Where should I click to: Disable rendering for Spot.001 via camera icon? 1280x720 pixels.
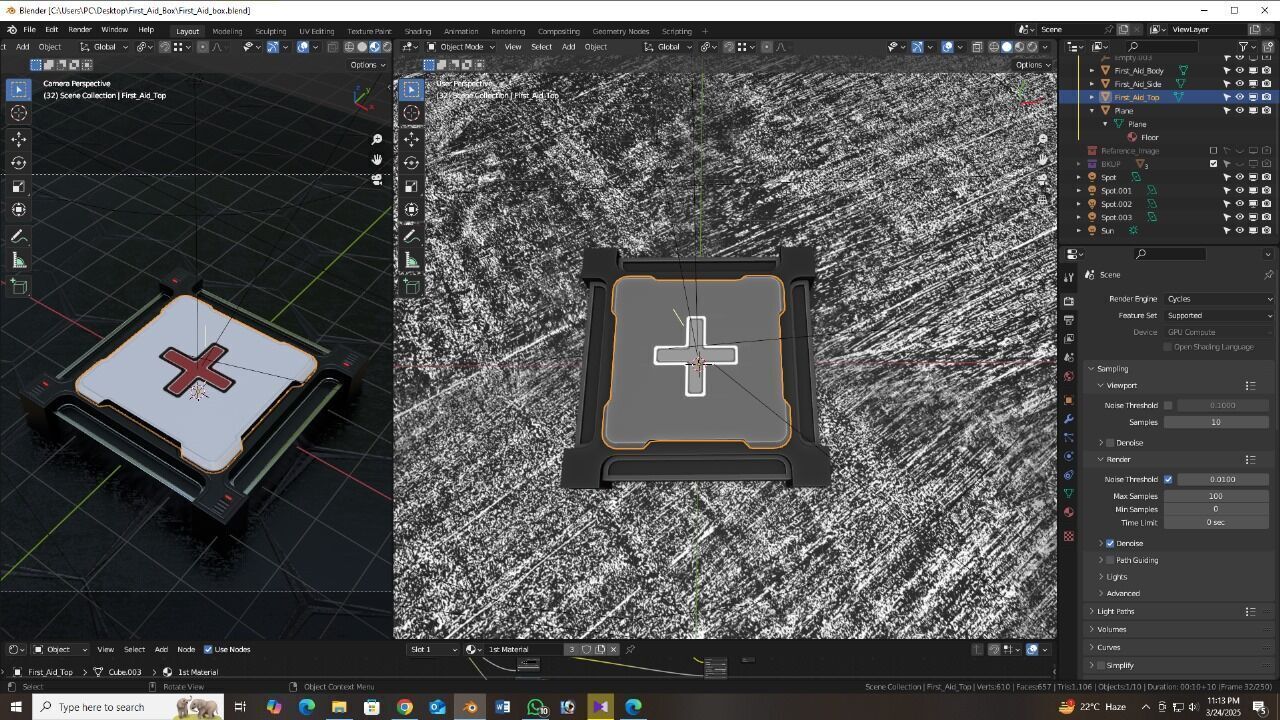[x=1266, y=191]
